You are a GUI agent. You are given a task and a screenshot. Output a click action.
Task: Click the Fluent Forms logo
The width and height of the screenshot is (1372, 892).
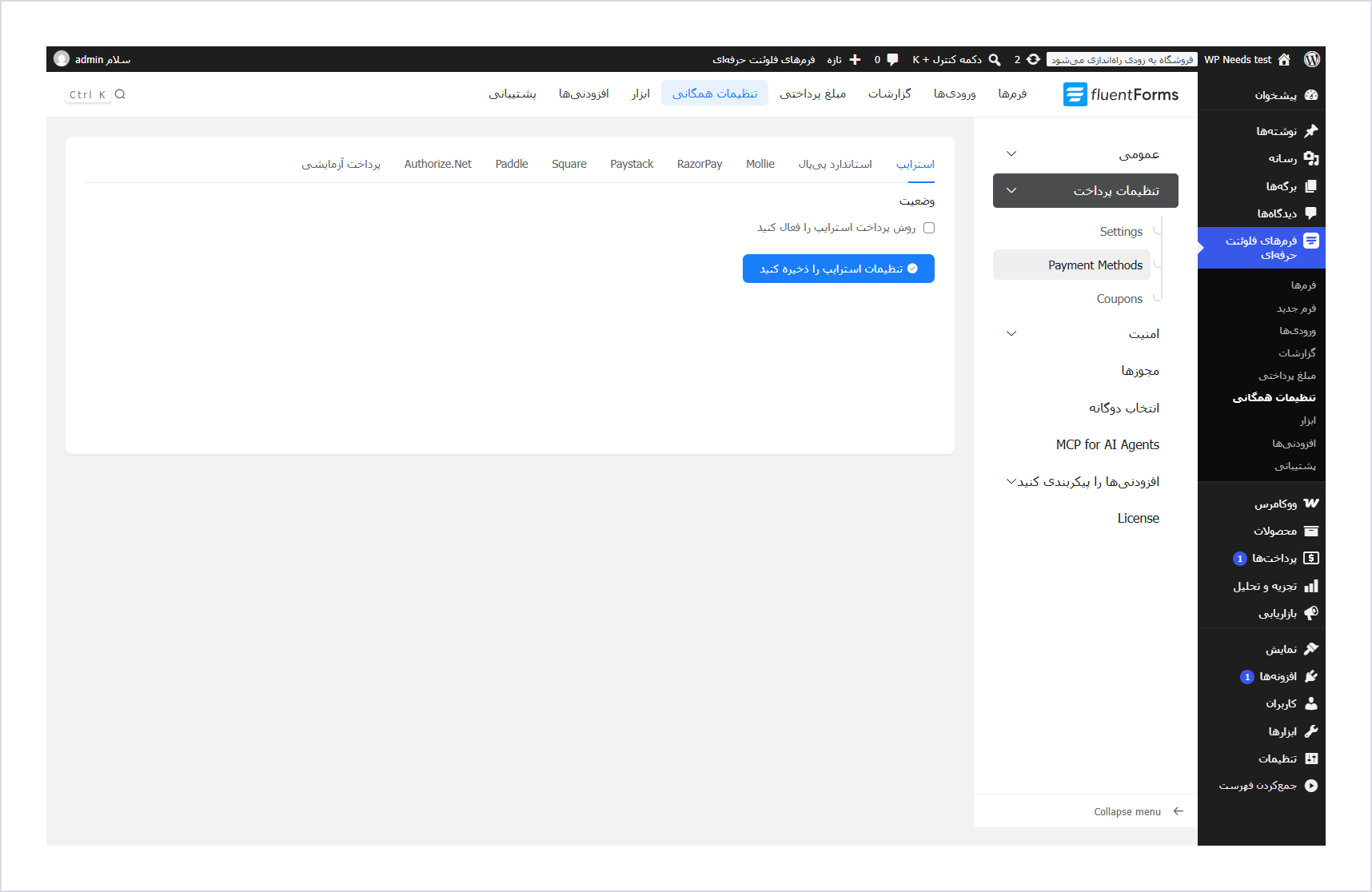(x=1121, y=94)
